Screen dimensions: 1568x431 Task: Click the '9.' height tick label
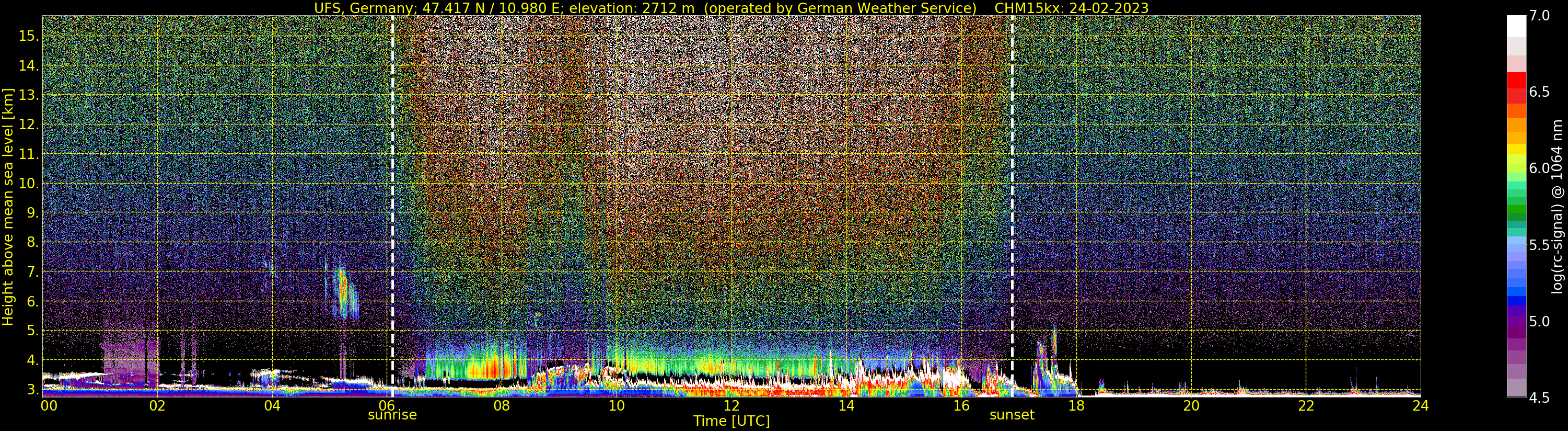pyautogui.click(x=32, y=213)
